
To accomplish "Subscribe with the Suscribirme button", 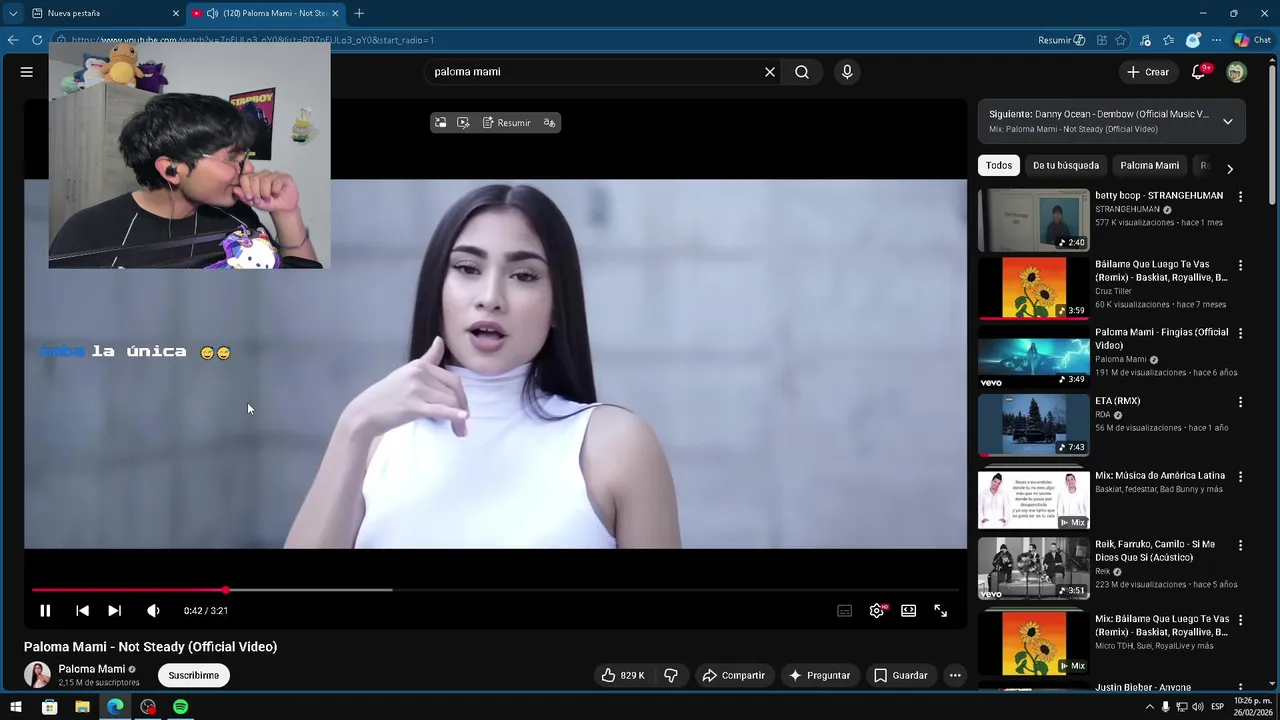I will 194,676.
